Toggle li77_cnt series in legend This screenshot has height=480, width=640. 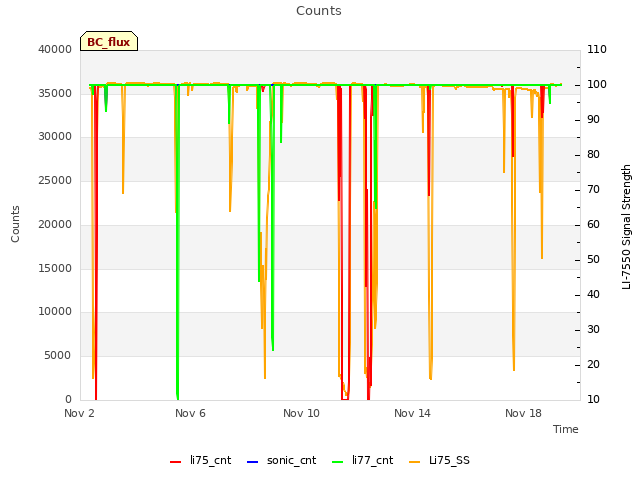coord(362,460)
